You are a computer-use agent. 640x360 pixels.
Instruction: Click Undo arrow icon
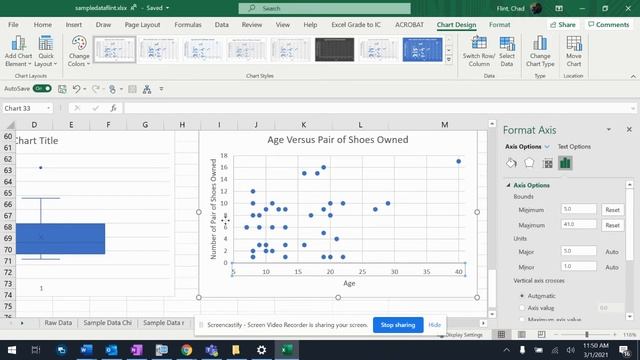point(76,89)
